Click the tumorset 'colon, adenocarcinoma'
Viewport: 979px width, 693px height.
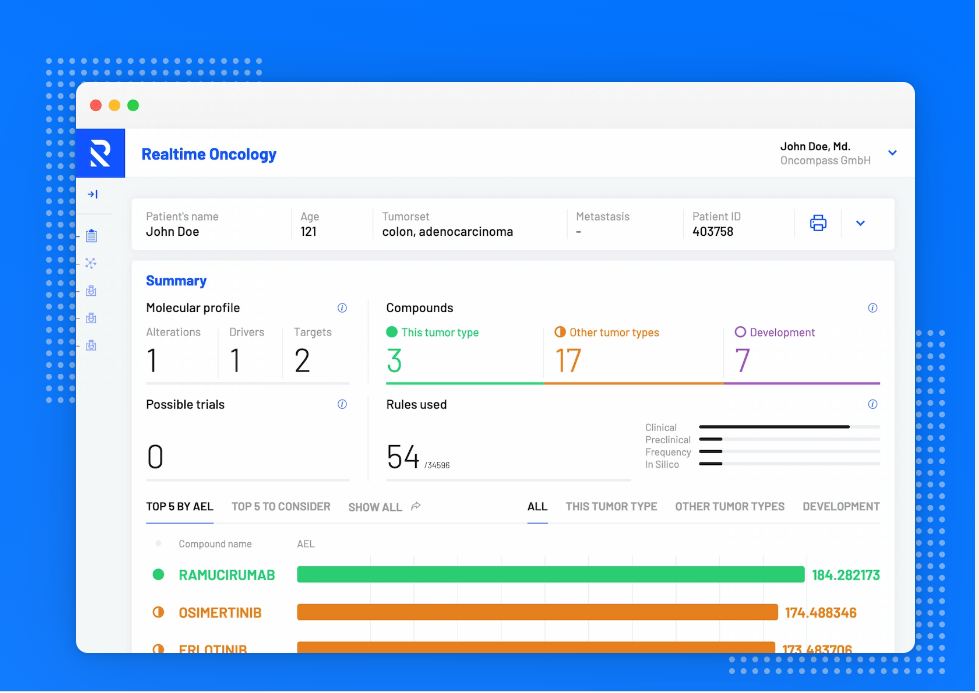[448, 232]
